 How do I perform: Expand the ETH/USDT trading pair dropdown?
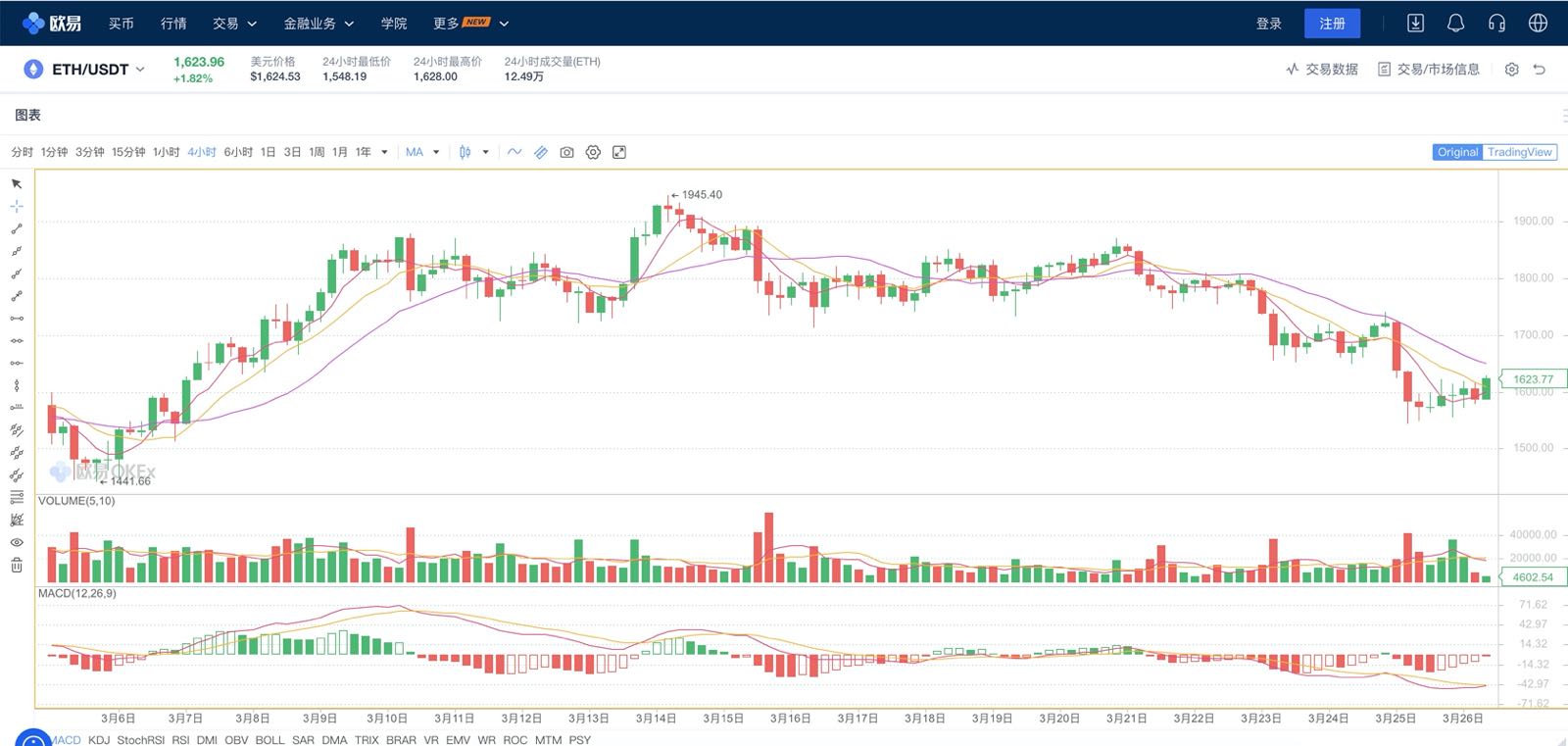(140, 69)
